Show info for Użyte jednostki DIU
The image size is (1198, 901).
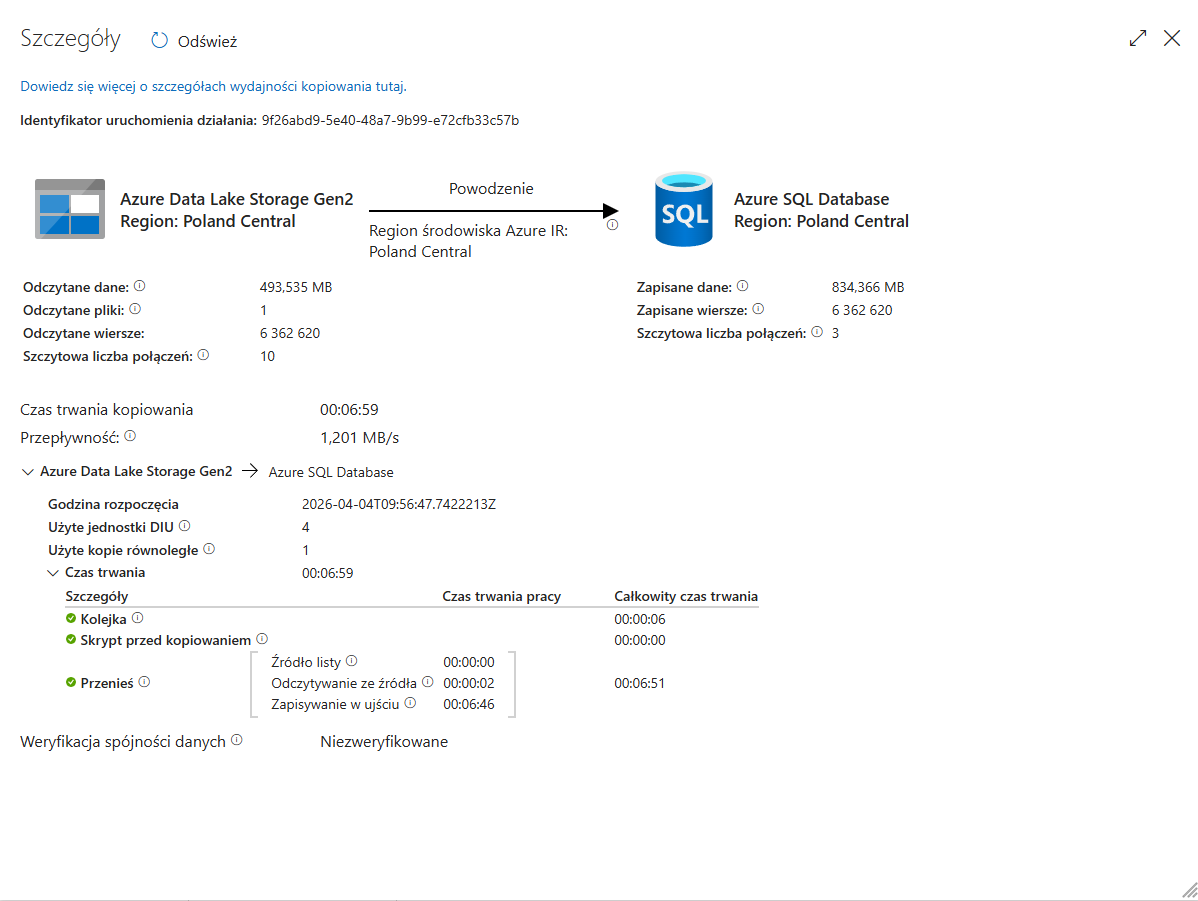pyautogui.click(x=184, y=526)
